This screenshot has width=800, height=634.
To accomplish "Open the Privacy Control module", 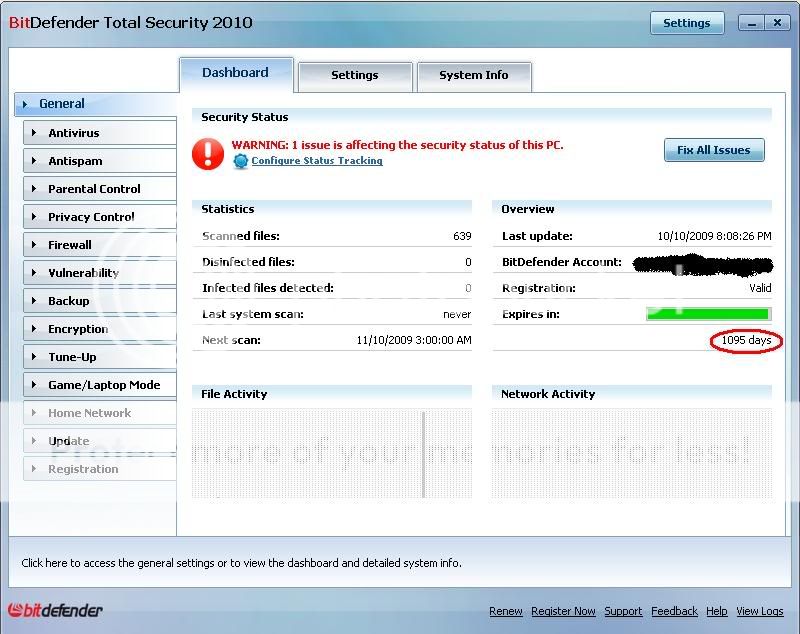I will [100, 217].
